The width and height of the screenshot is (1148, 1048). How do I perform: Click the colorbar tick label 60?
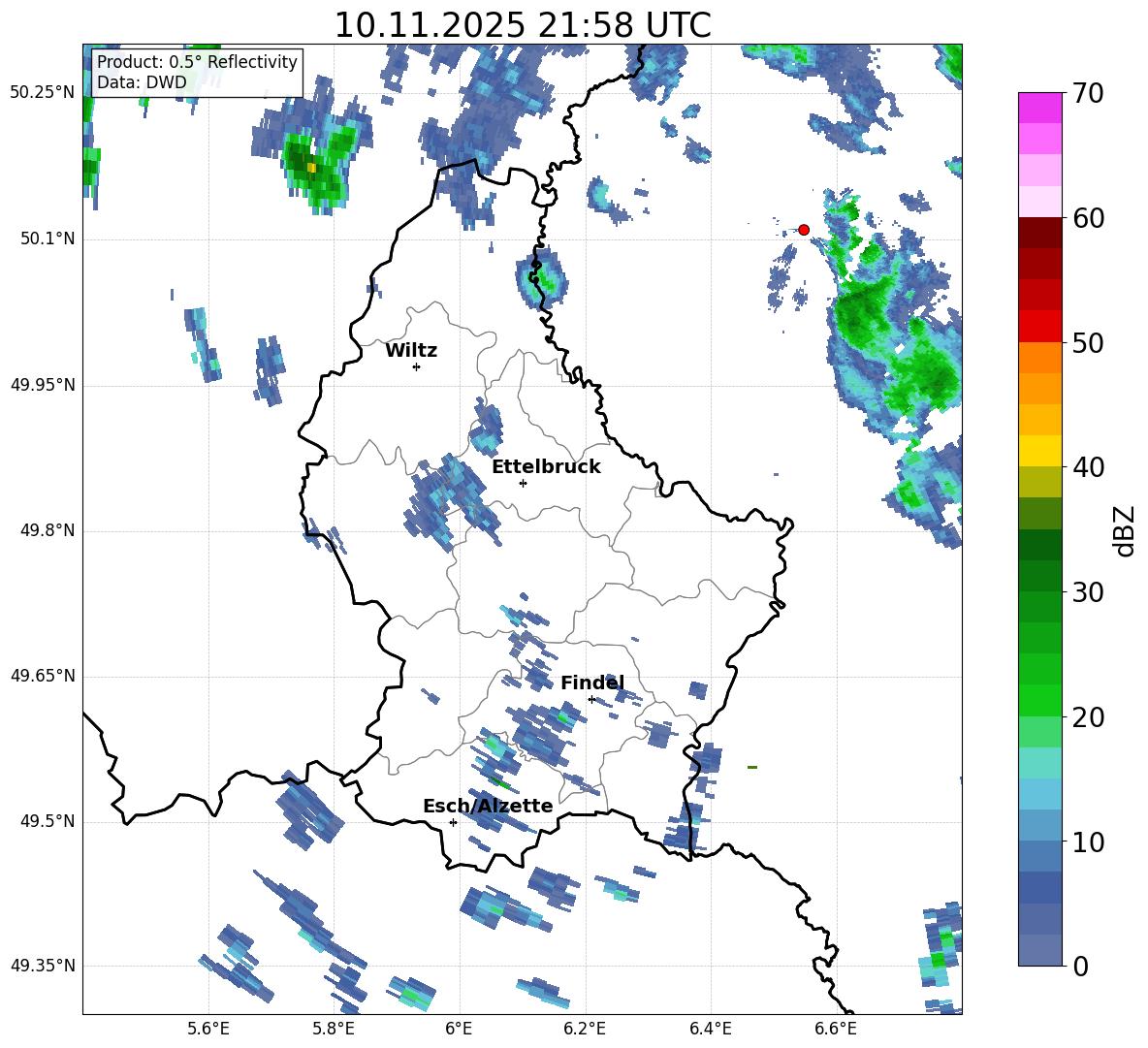(x=1088, y=218)
